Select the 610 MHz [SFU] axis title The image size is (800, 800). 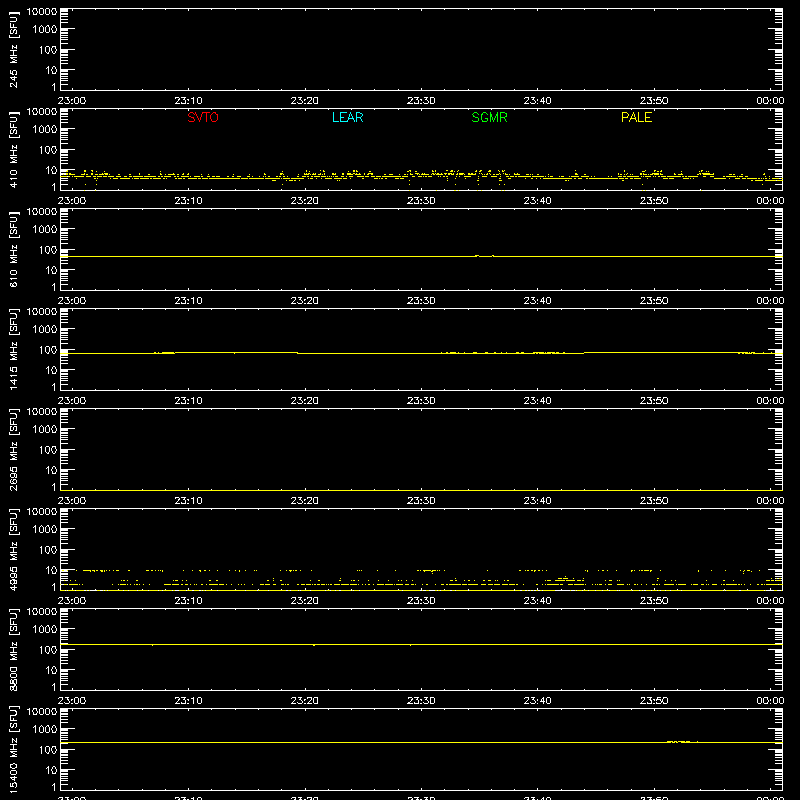(x=14, y=249)
